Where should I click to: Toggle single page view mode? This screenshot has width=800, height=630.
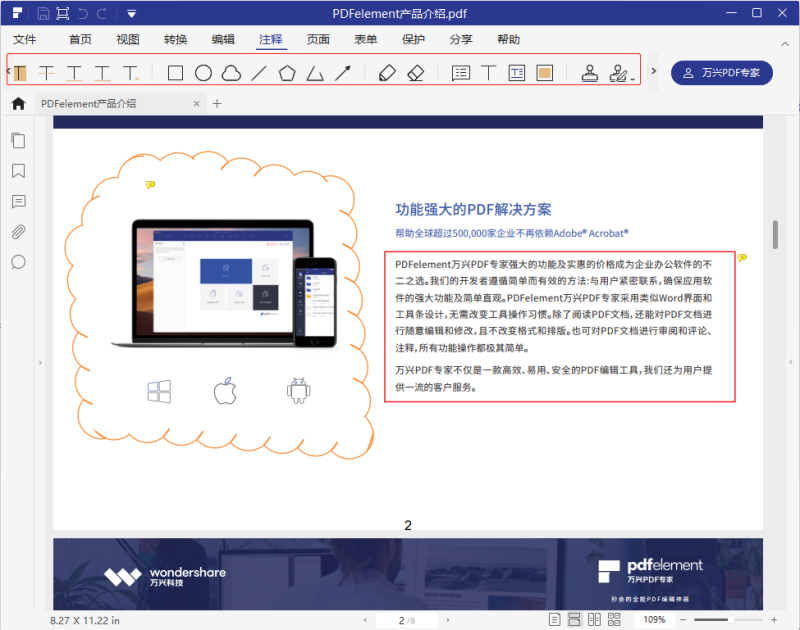554,619
